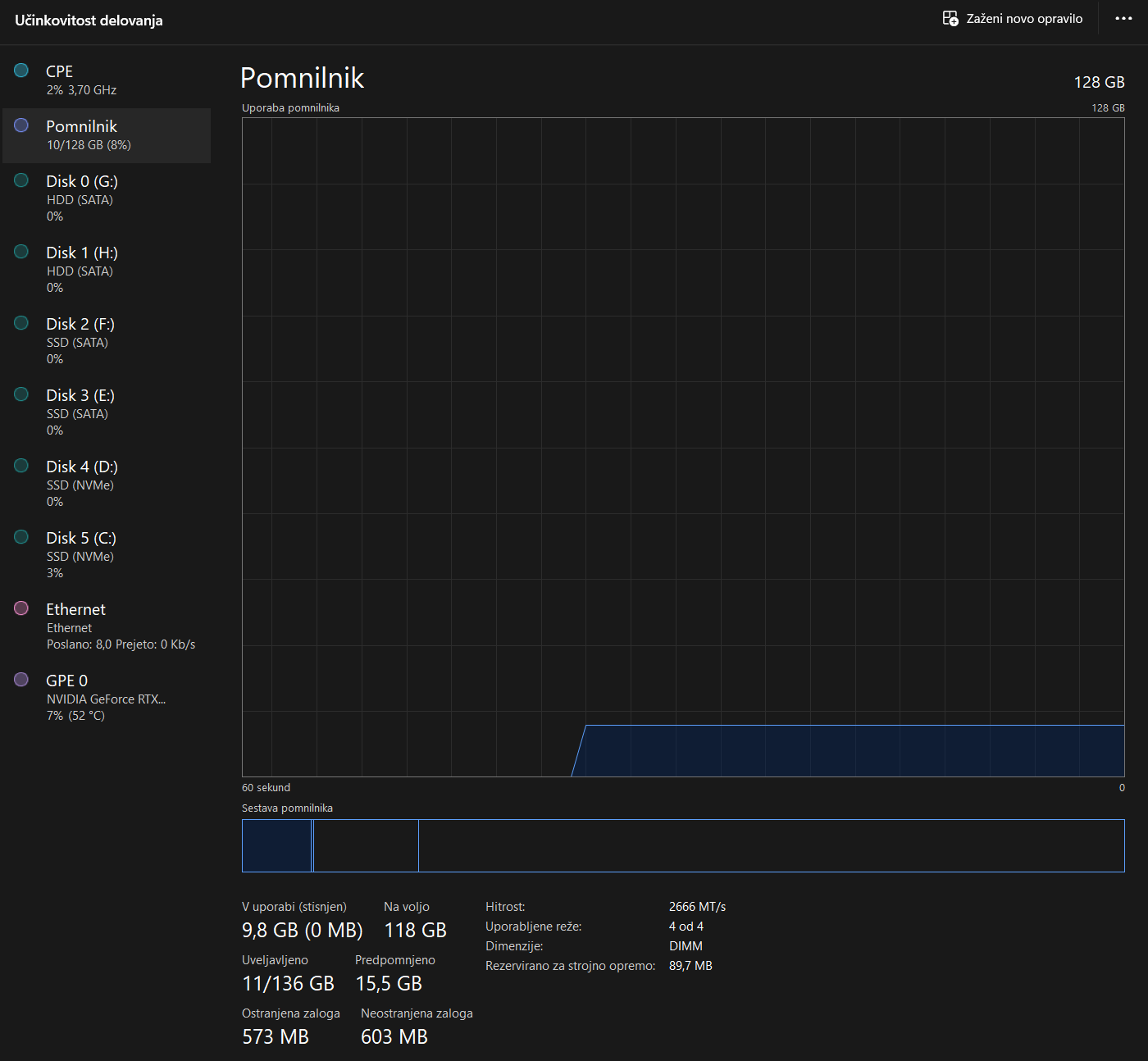Viewport: 1148px width, 1061px height.
Task: Click the 603 MB non-paged pool value
Action: coord(394,1036)
